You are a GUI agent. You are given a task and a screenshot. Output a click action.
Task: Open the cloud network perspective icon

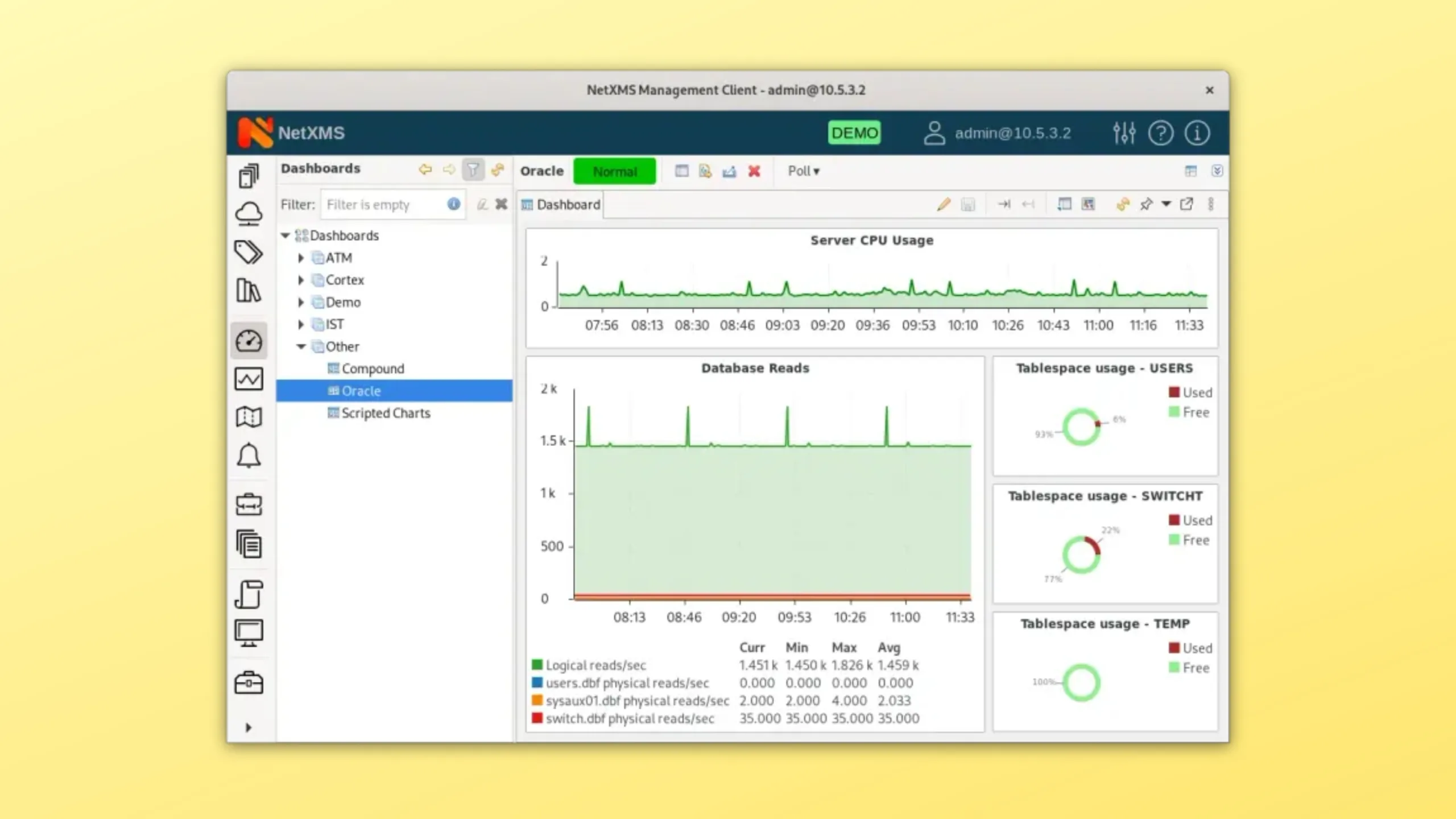click(249, 214)
